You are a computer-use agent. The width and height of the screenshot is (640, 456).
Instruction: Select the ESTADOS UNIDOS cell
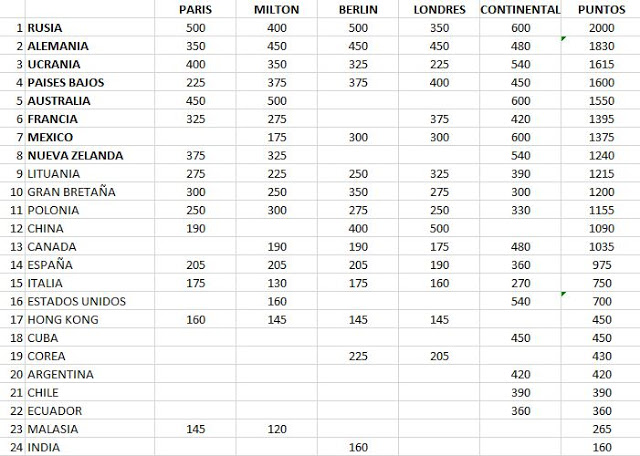pyautogui.click(x=69, y=301)
